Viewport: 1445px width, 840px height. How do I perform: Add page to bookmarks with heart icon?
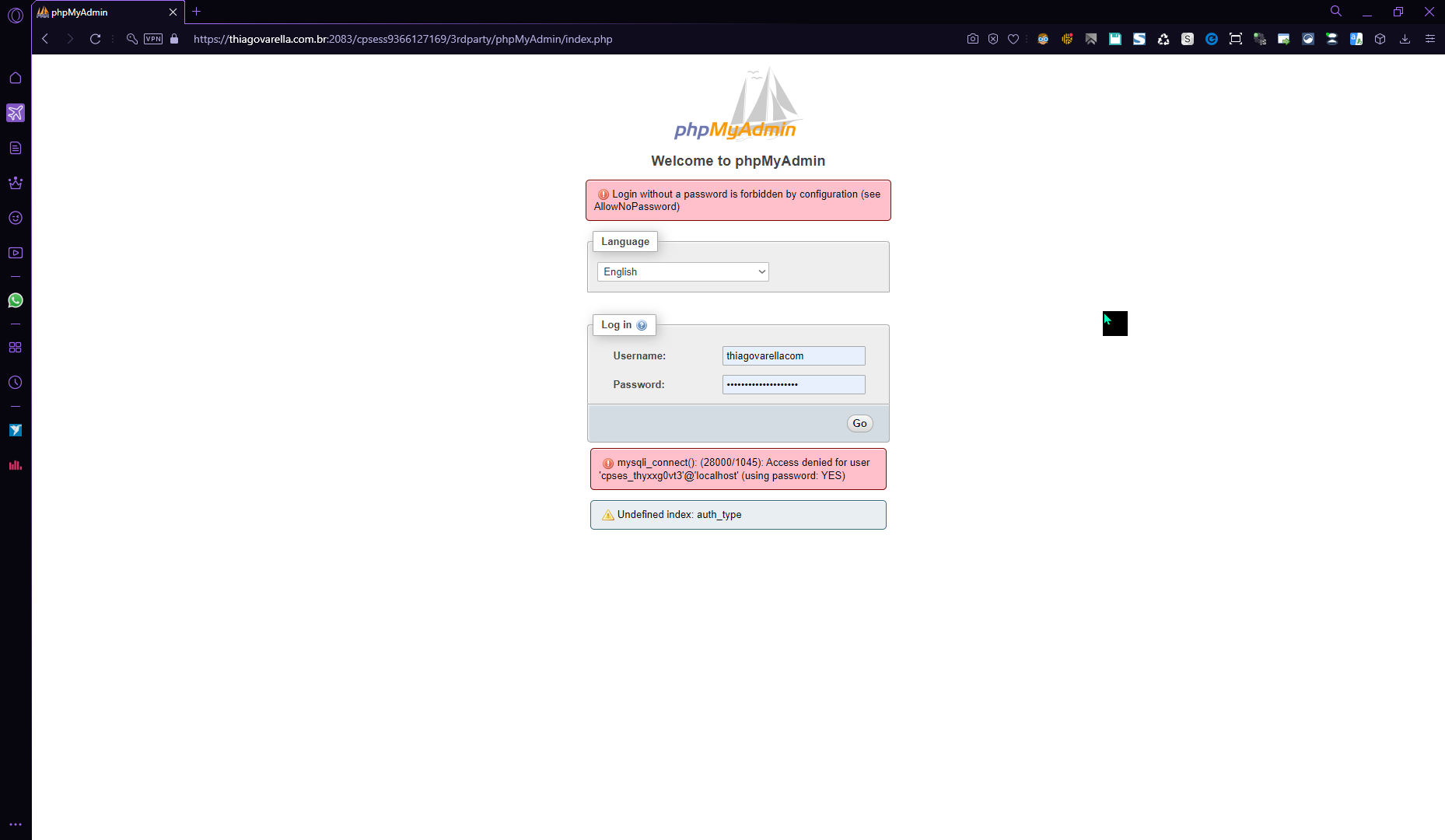tap(1013, 39)
